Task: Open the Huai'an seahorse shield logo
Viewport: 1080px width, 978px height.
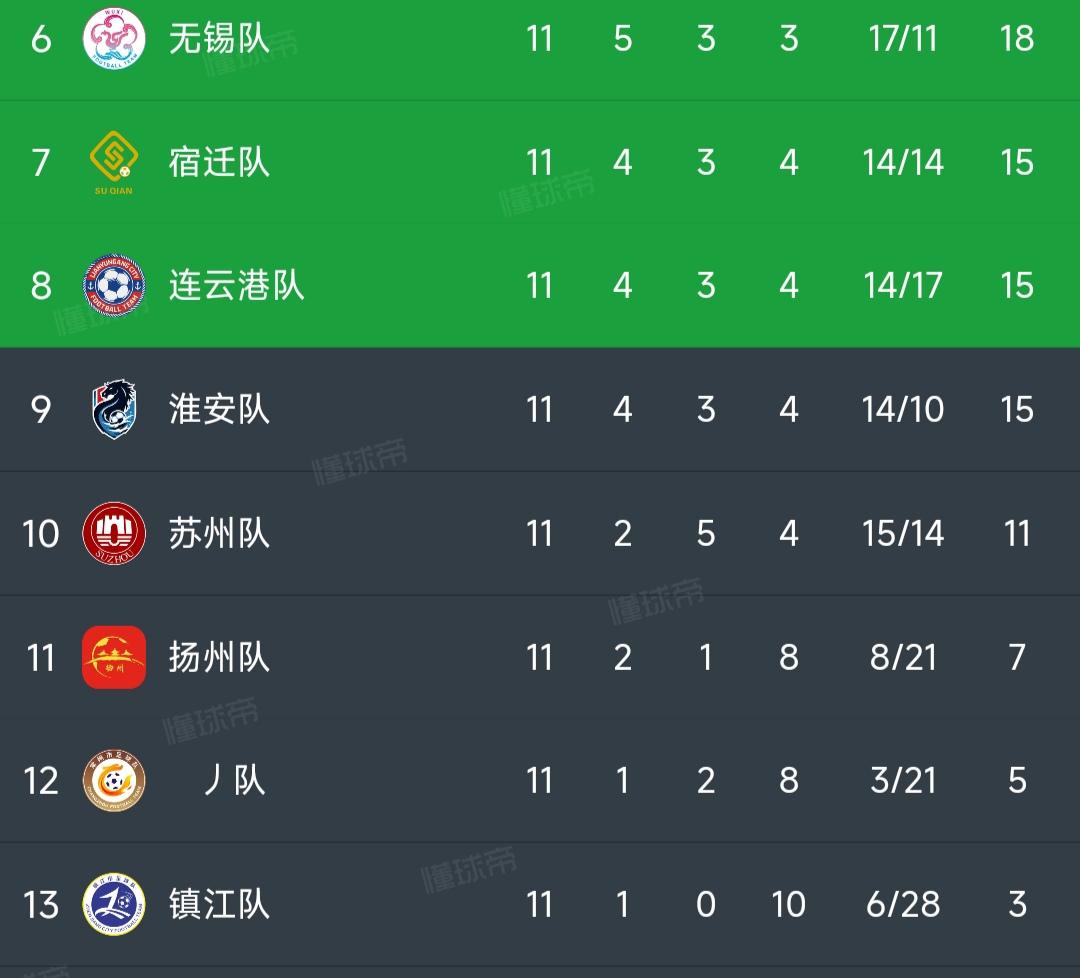Action: tap(114, 409)
